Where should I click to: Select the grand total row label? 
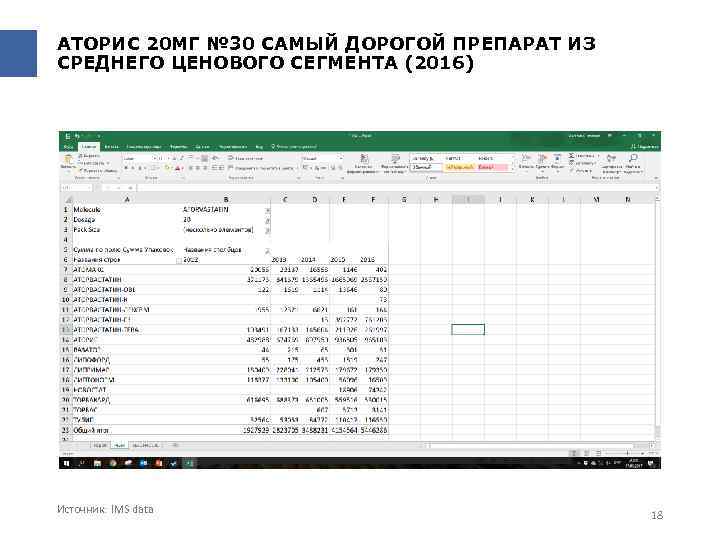[x=90, y=430]
